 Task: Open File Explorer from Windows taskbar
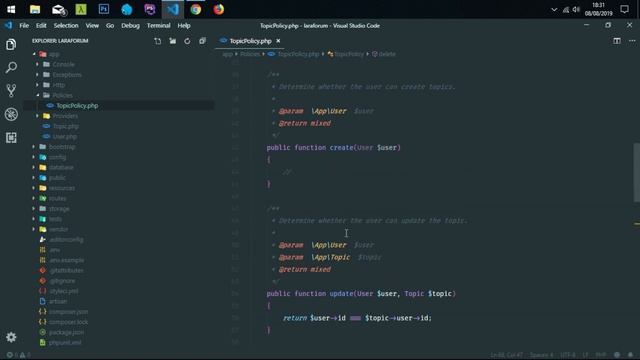pos(35,9)
